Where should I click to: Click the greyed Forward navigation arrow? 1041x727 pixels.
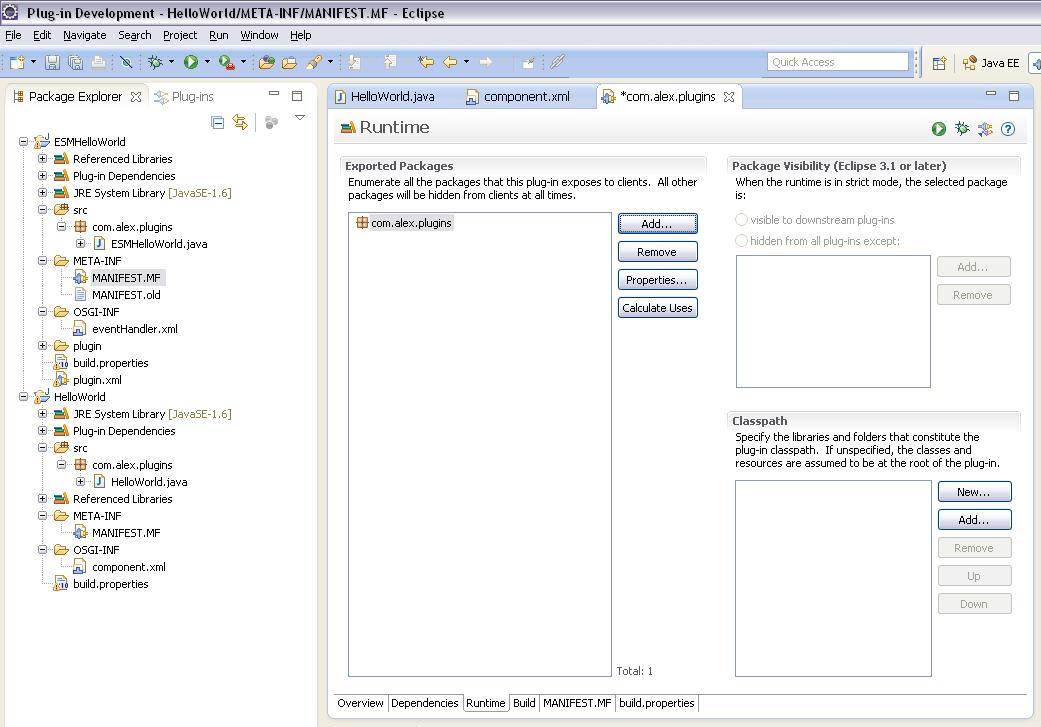pyautogui.click(x=486, y=62)
